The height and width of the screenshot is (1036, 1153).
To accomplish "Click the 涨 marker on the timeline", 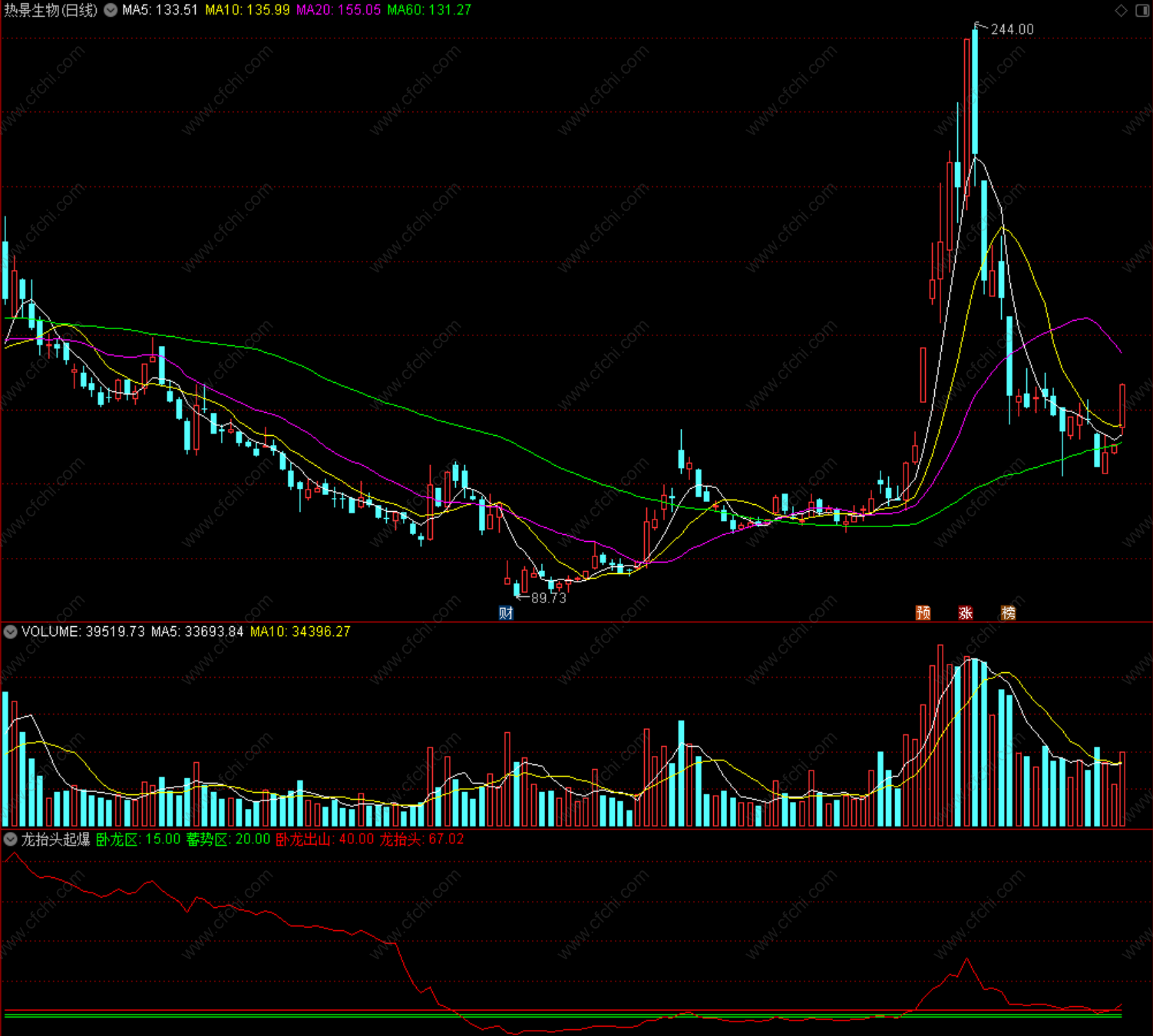I will click(x=966, y=612).
